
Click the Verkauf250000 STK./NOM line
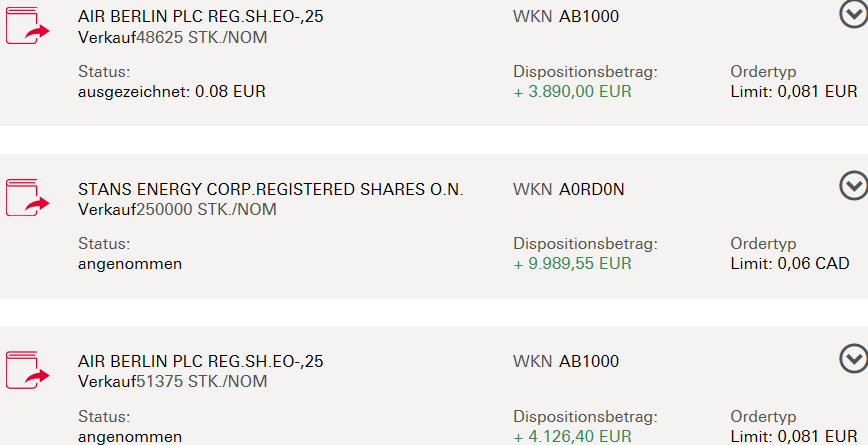coord(177,210)
